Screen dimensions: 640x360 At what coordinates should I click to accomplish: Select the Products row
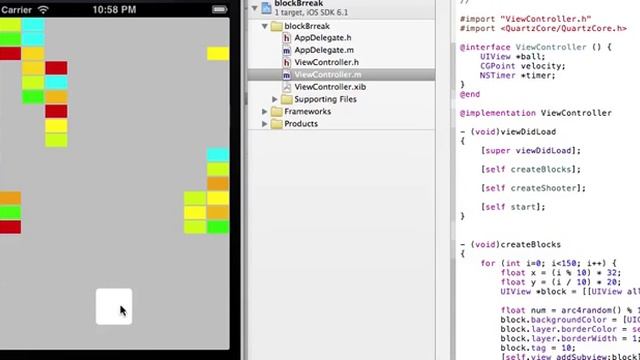pos(341,124)
